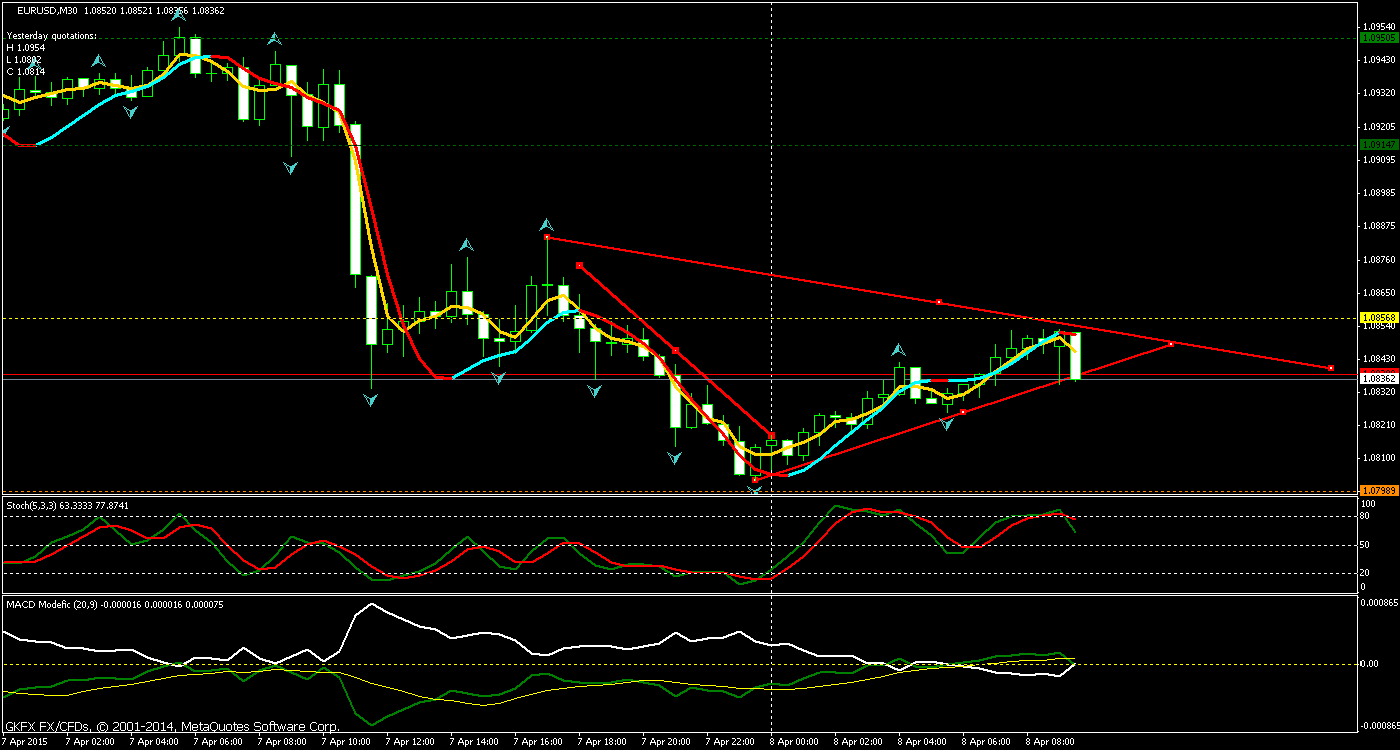
Task: Click the 8 Apr 06:00 time axis label
Action: coord(985,742)
